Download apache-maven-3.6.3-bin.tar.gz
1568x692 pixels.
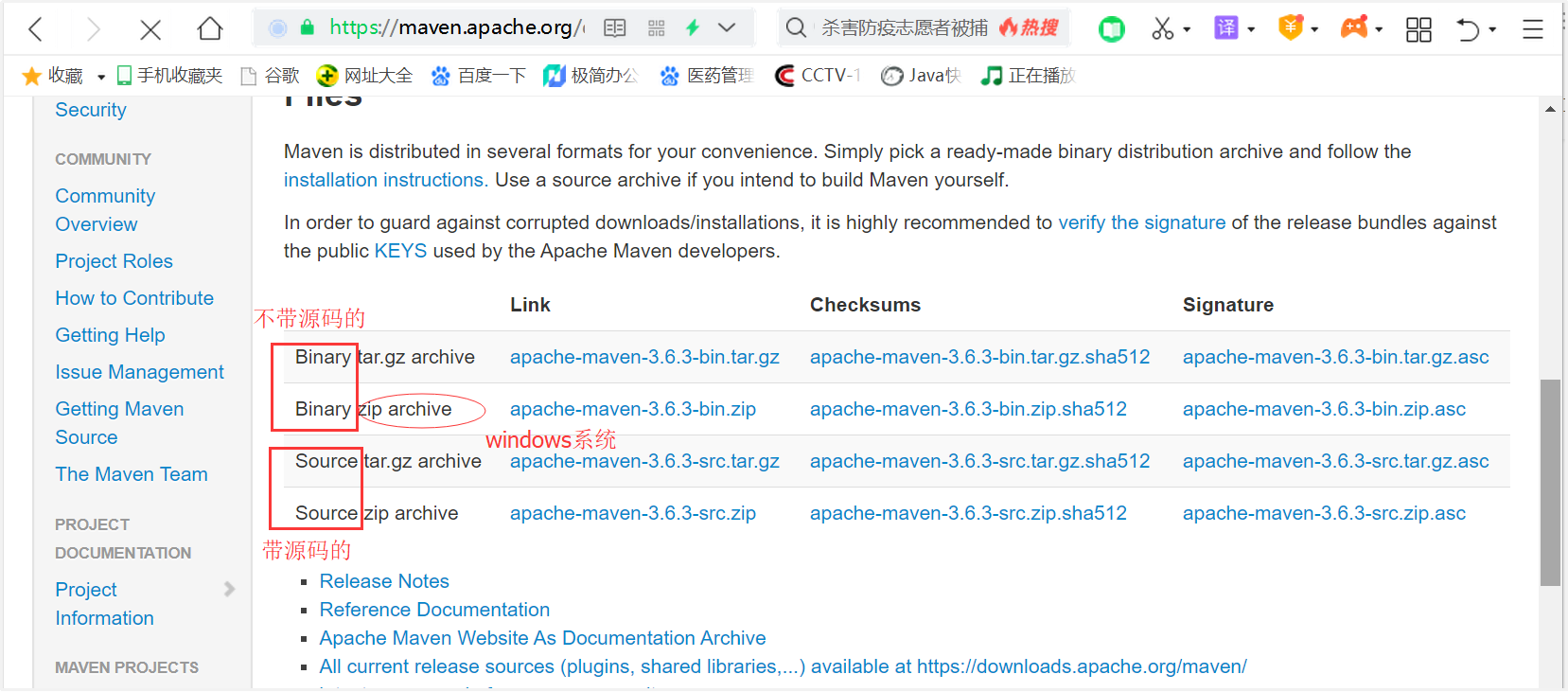644,357
